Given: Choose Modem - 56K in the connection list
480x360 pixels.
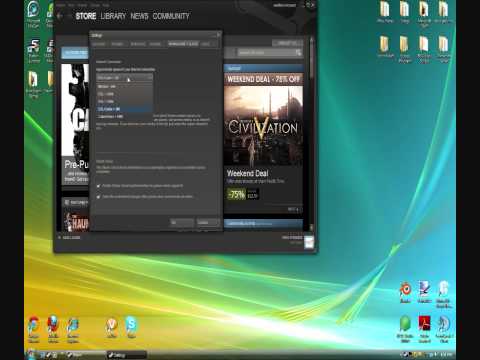Looking at the screenshot, I should pyautogui.click(x=125, y=86).
